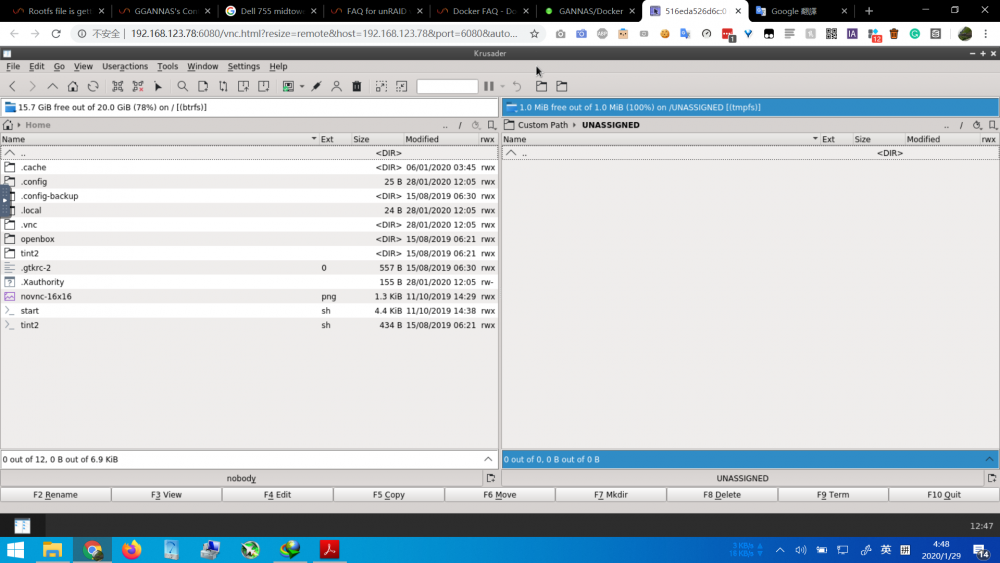This screenshot has height=563, width=1000.
Task: Click the F7 Mkdir button
Action: click(611, 495)
